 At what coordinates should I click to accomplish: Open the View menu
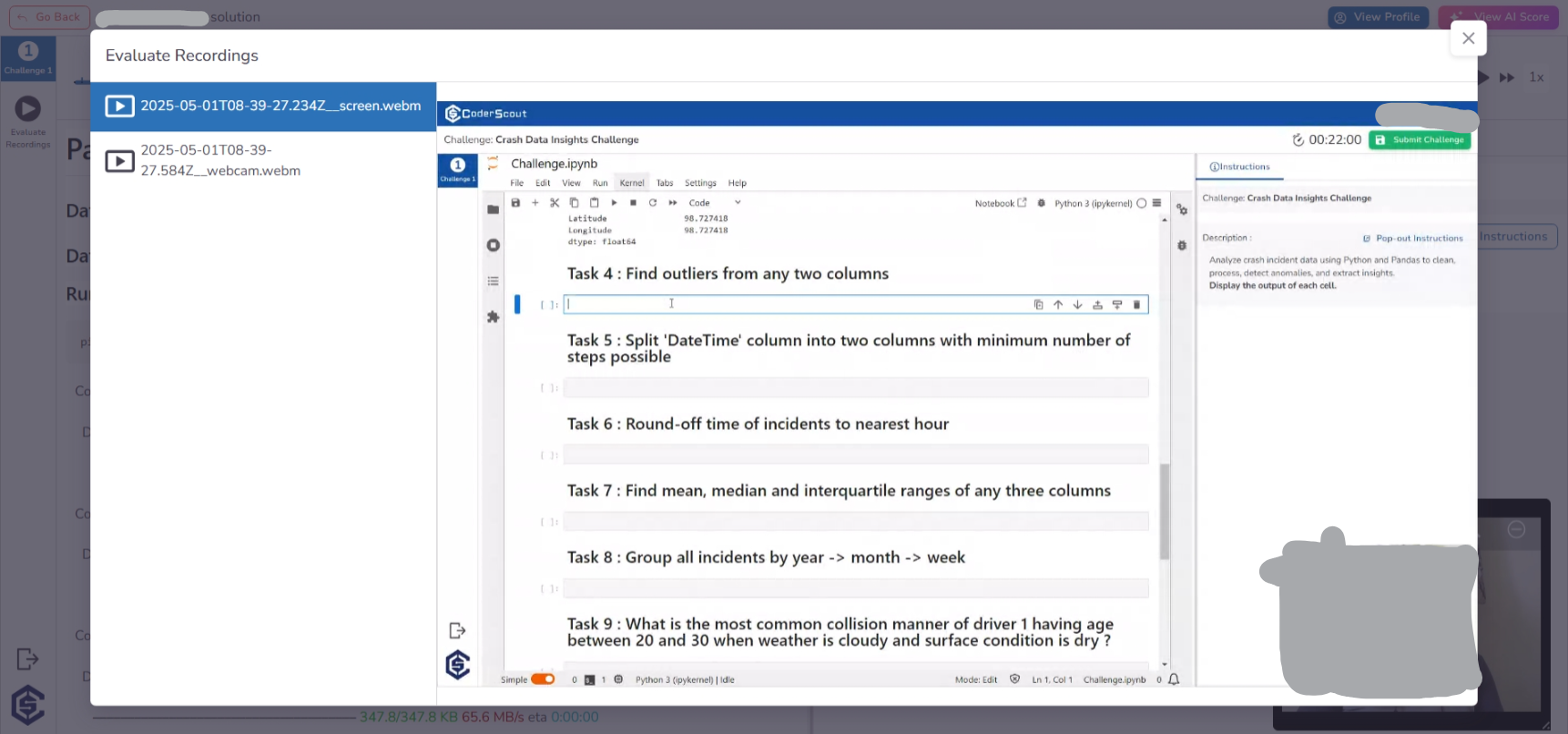point(571,183)
